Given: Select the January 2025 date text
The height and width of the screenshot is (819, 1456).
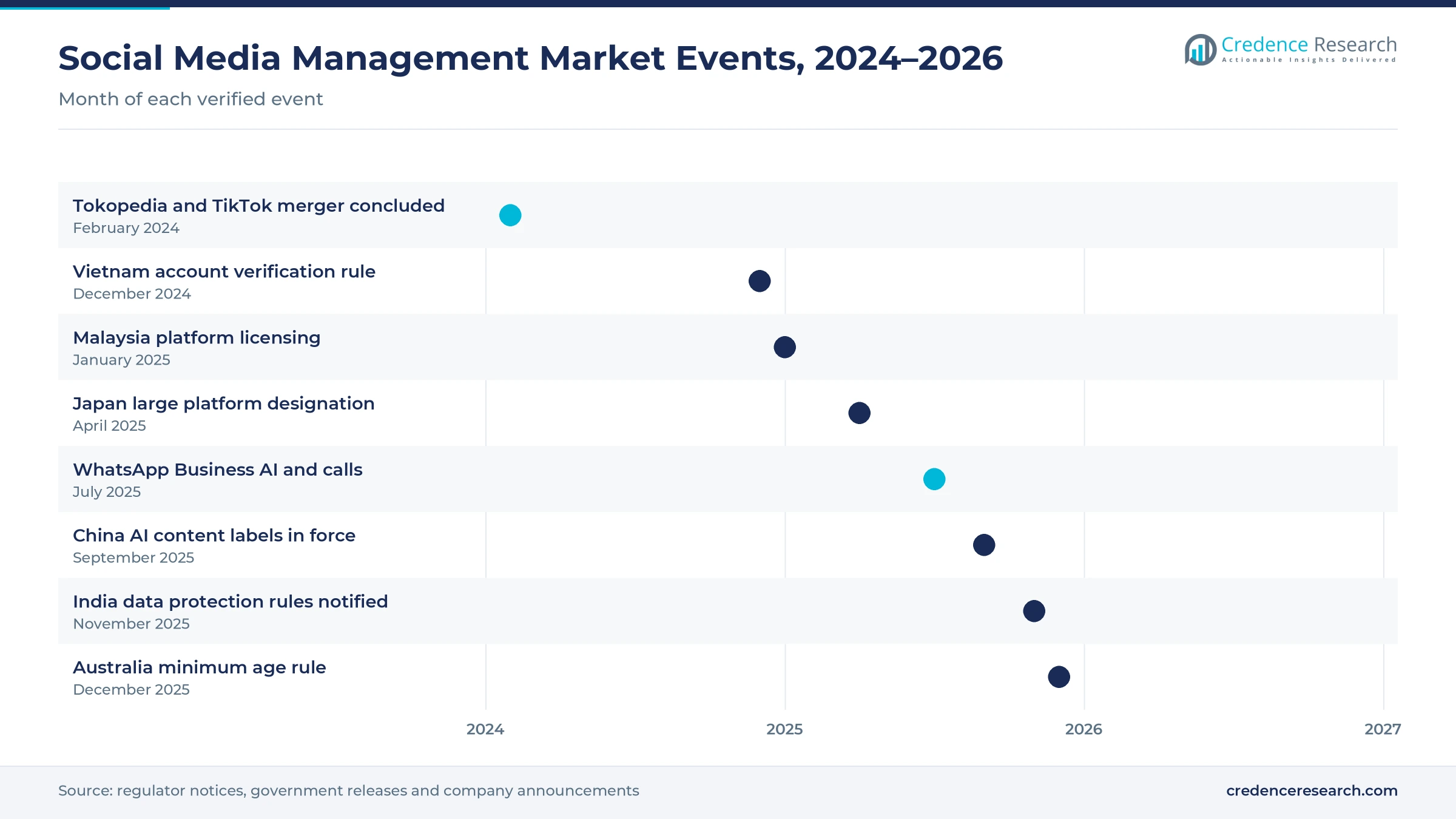Looking at the screenshot, I should (121, 360).
